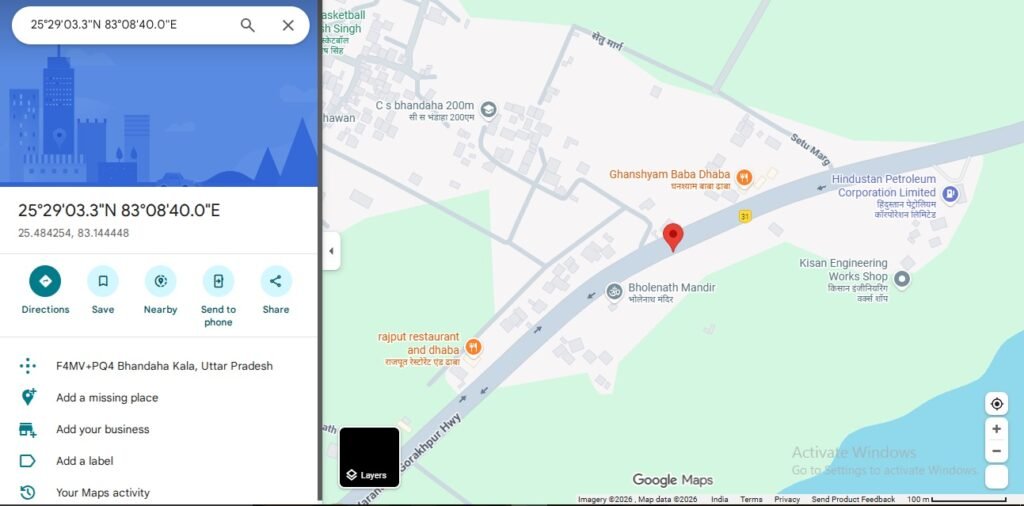The image size is (1024, 506).
Task: Clear the search box with X
Action: [x=288, y=25]
